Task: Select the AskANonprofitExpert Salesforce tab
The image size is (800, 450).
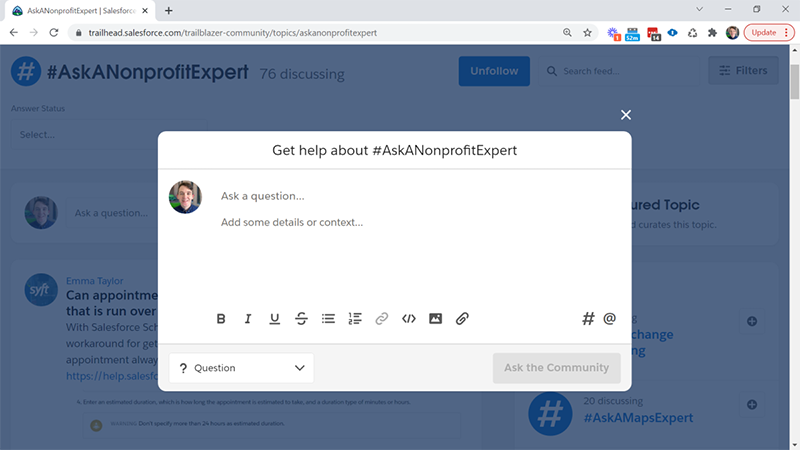Action: [x=81, y=11]
